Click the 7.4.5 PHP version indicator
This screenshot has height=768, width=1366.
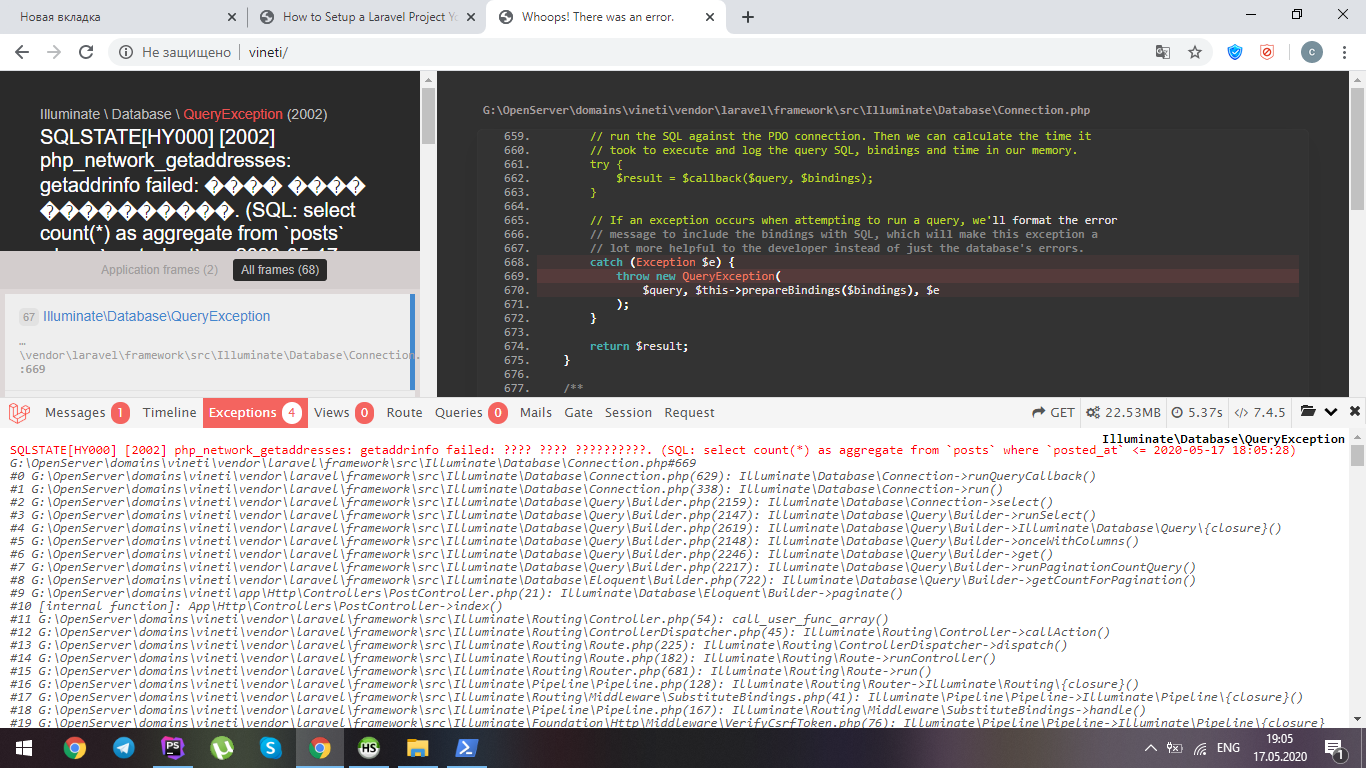(1260, 412)
